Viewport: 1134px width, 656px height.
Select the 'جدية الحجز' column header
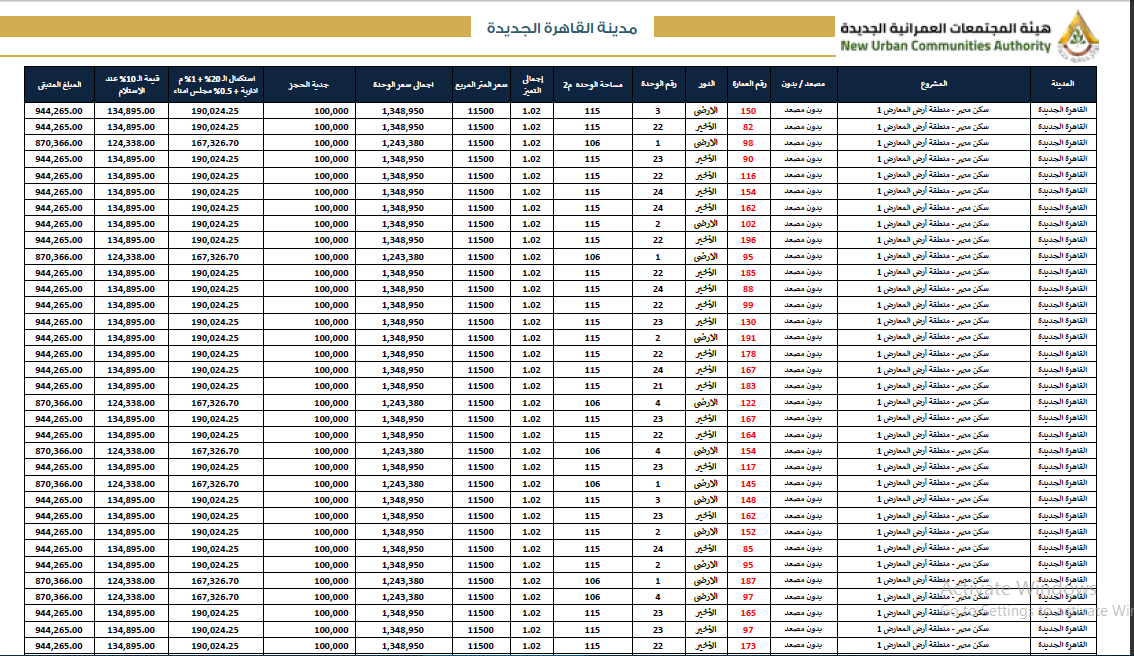pos(309,84)
